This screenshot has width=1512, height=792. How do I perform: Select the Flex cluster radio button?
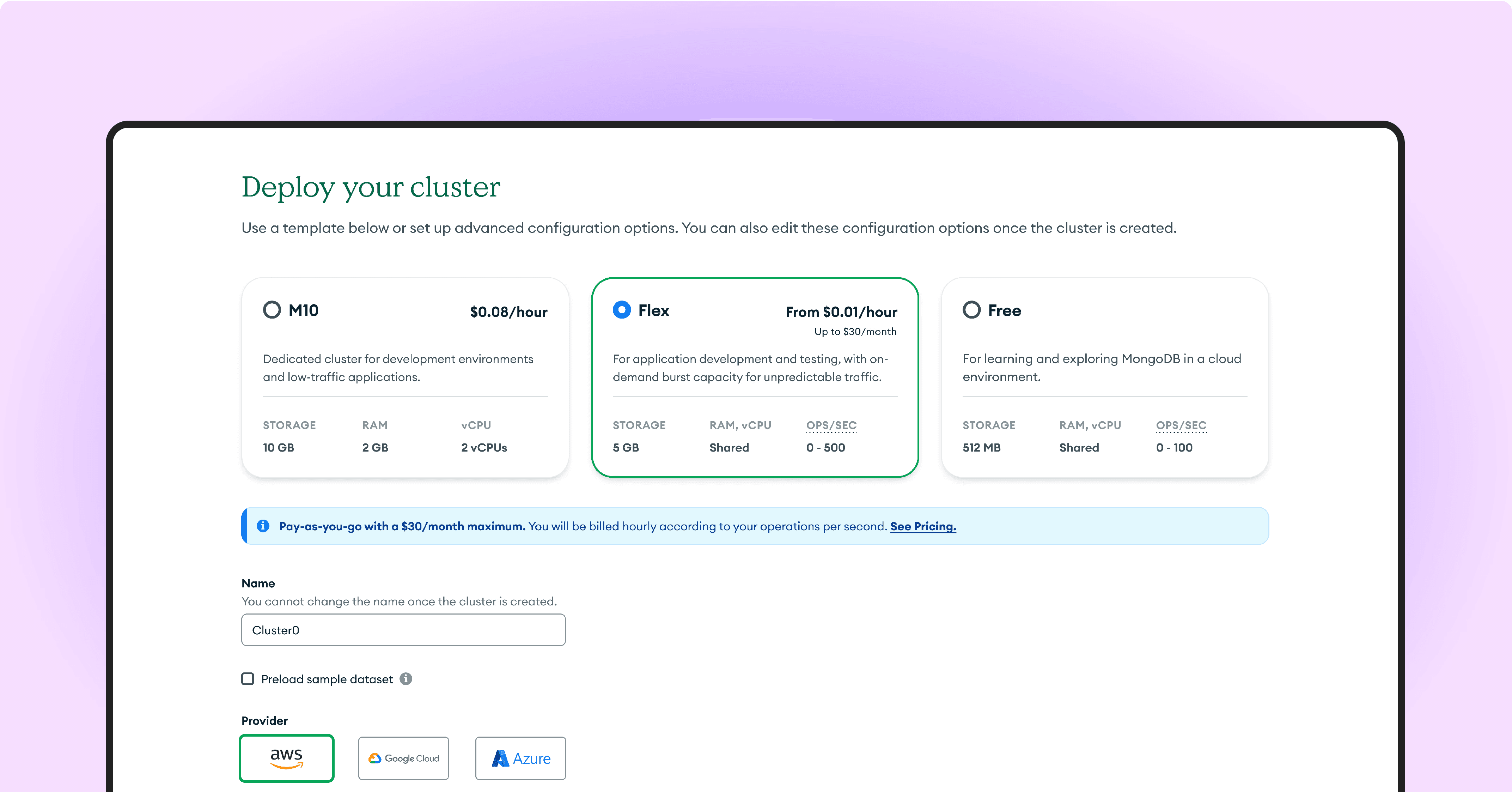click(x=622, y=310)
